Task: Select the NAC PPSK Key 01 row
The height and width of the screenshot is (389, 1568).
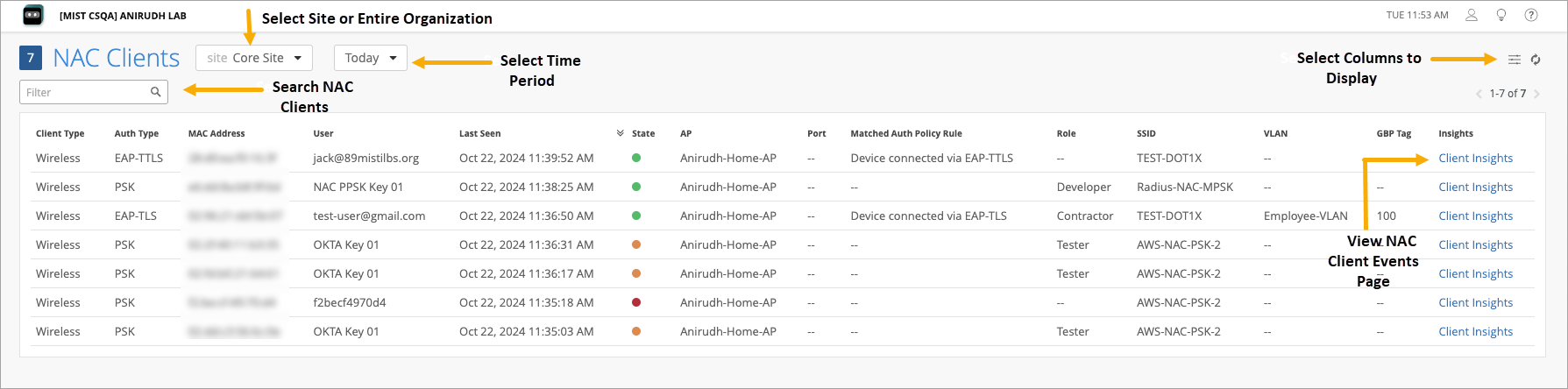Action: coord(358,187)
